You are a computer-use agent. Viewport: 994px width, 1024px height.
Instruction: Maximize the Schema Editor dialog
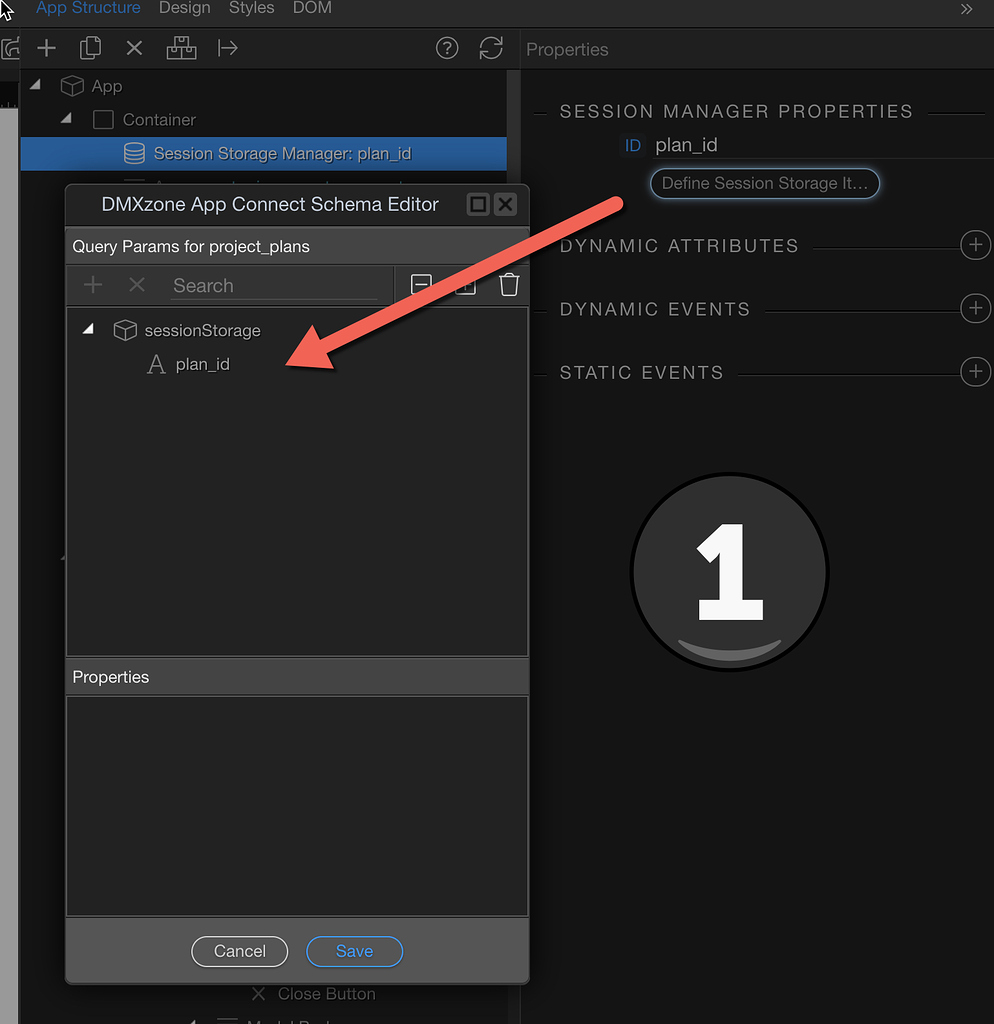478,204
